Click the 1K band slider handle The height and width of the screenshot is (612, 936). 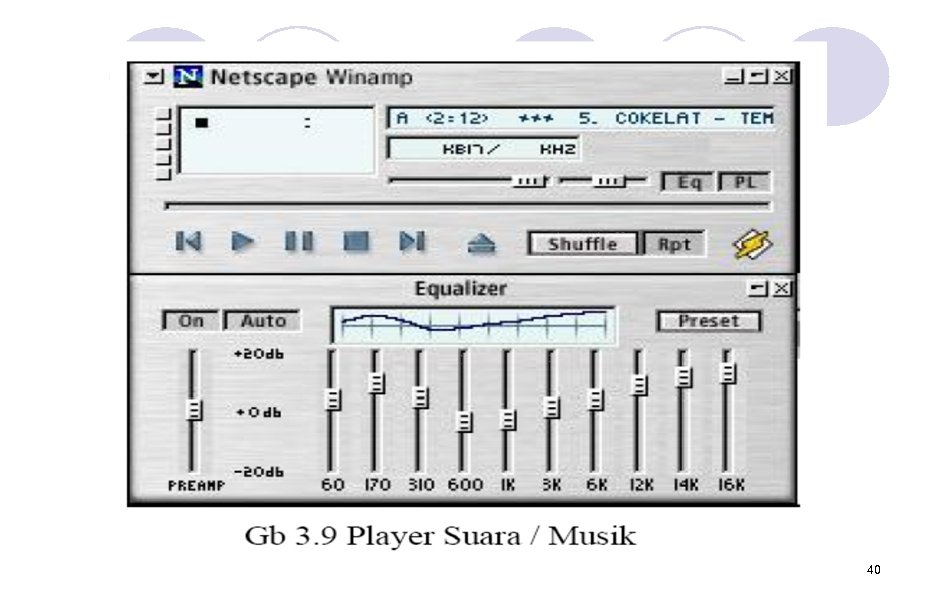coord(508,420)
